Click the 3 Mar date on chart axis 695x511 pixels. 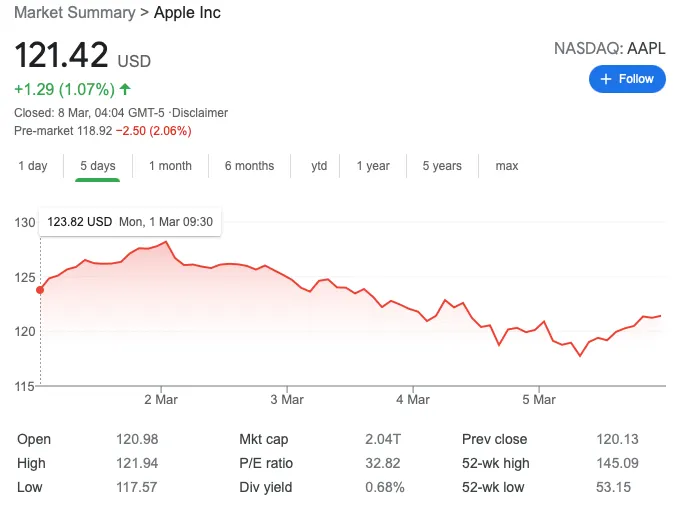pyautogui.click(x=287, y=399)
